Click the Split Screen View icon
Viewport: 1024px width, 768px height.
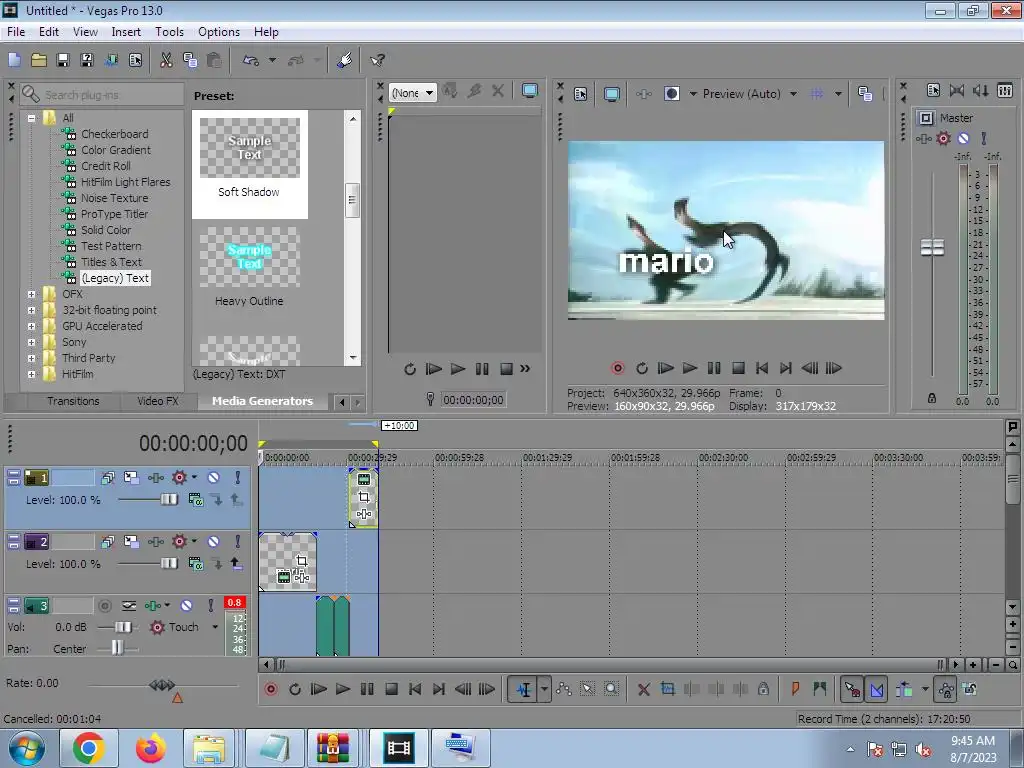point(671,94)
